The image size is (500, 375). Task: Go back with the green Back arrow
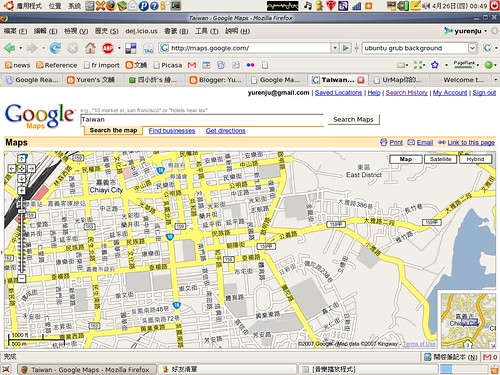pyautogui.click(x=9, y=48)
